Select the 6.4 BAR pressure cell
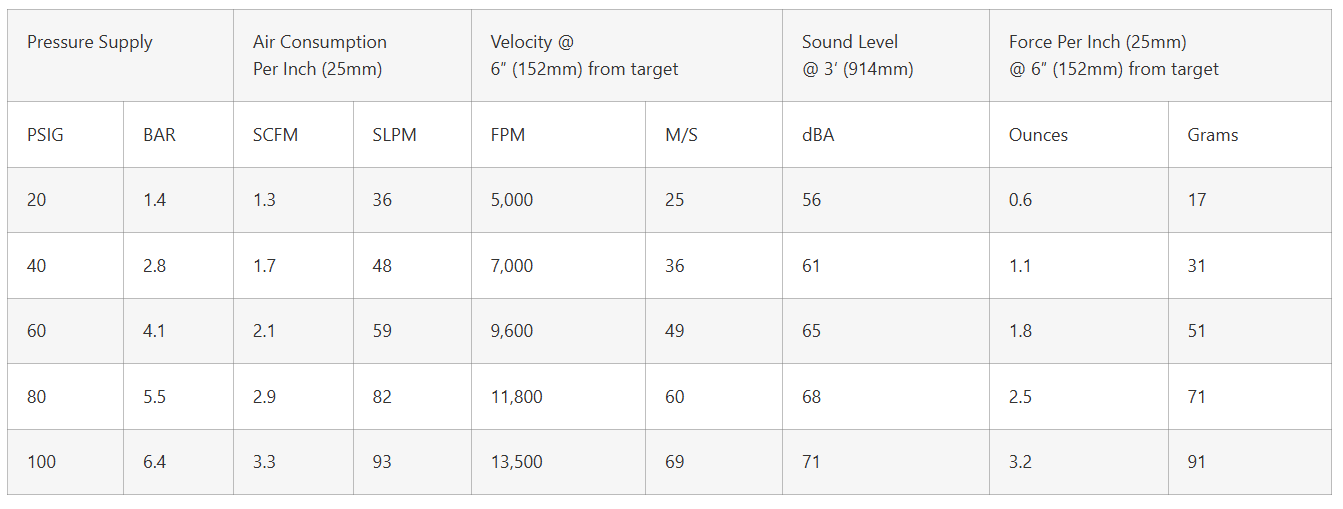Screen dimensions: 1343x509 [155, 462]
